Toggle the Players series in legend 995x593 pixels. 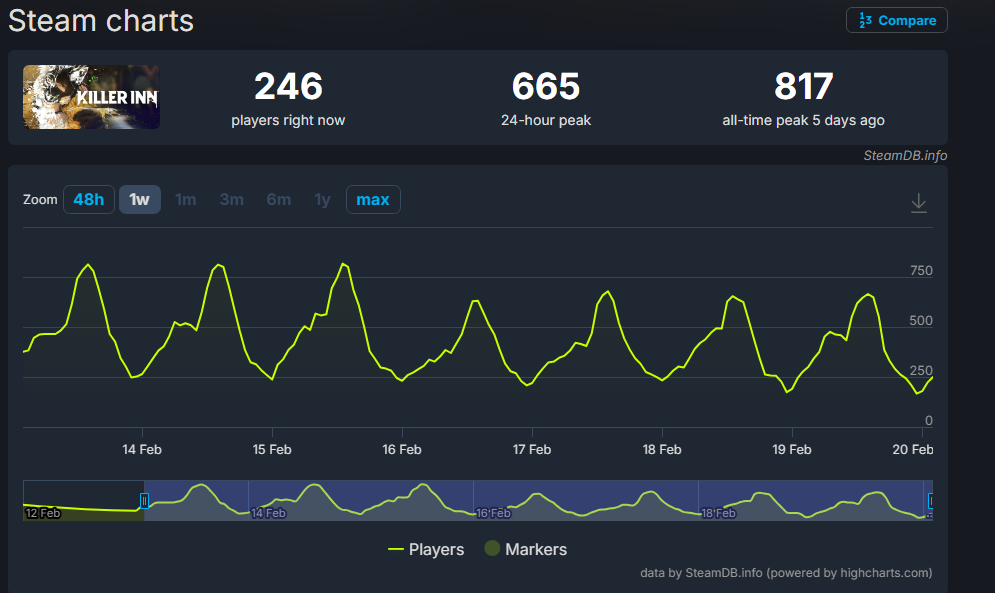tap(426, 549)
